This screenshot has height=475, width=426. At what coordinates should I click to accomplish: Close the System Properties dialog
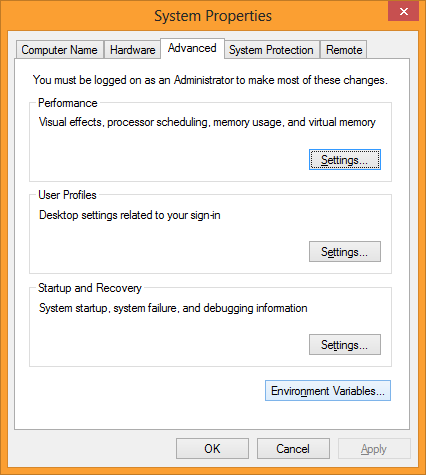(403, 12)
